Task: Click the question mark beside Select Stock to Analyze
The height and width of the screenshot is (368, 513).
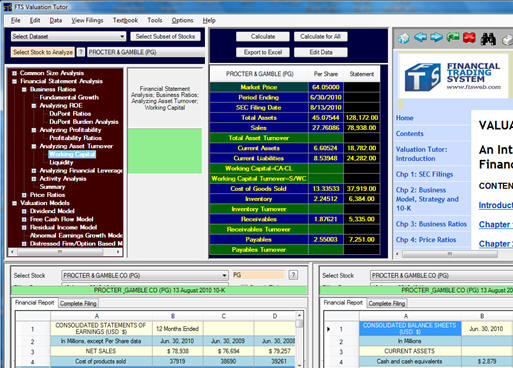Action: [81, 52]
